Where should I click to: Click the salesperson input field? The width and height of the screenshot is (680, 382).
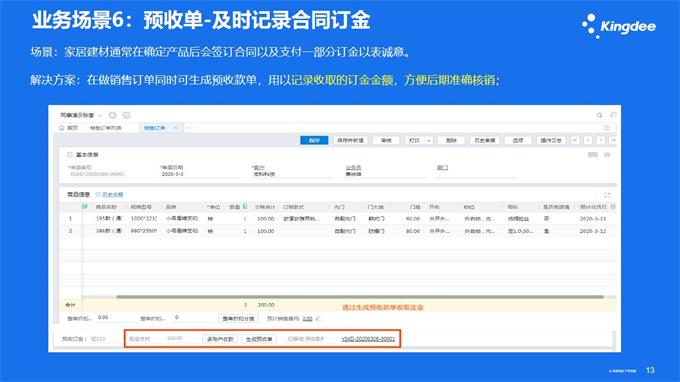coord(386,174)
